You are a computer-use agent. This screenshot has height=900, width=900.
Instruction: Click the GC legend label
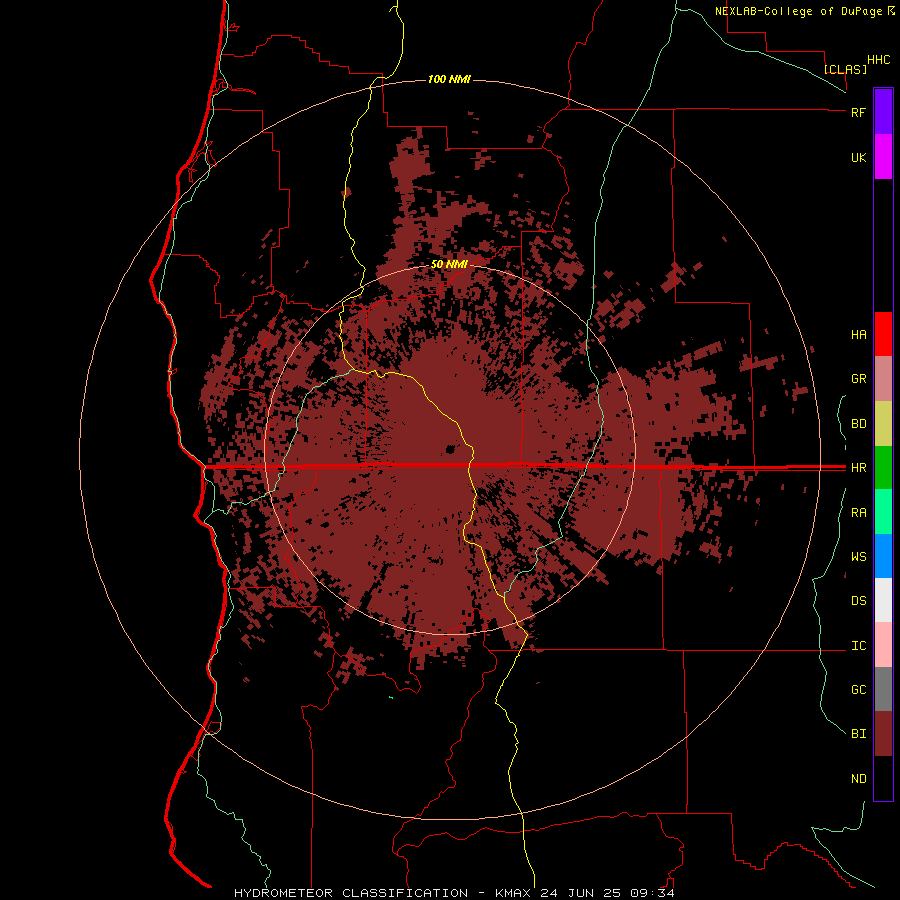[858, 690]
